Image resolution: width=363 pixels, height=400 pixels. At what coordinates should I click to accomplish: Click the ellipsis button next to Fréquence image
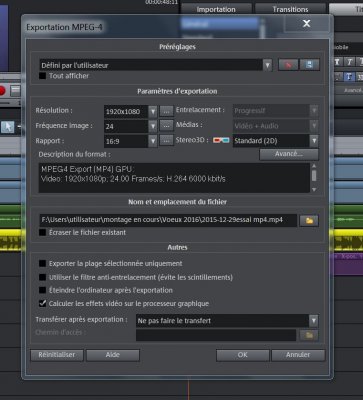click(x=166, y=125)
